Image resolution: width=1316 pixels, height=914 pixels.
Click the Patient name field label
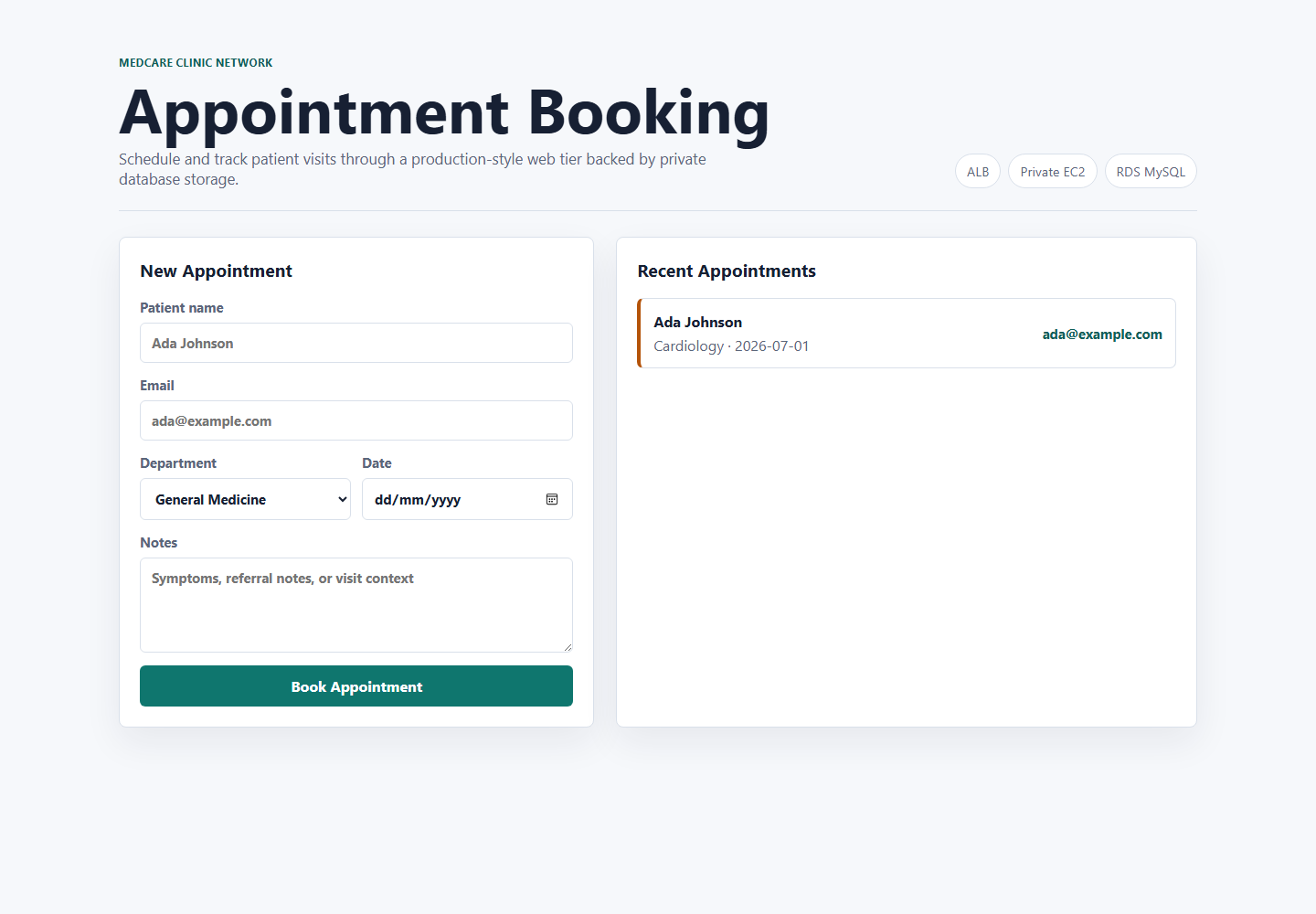point(182,308)
